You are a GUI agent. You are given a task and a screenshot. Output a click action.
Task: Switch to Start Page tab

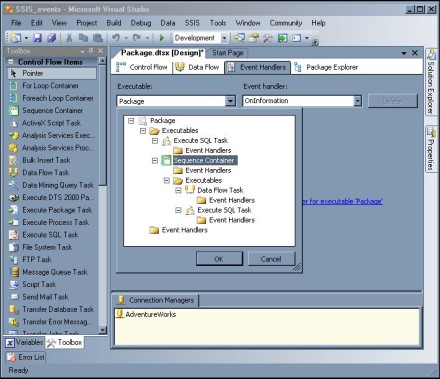click(x=228, y=53)
